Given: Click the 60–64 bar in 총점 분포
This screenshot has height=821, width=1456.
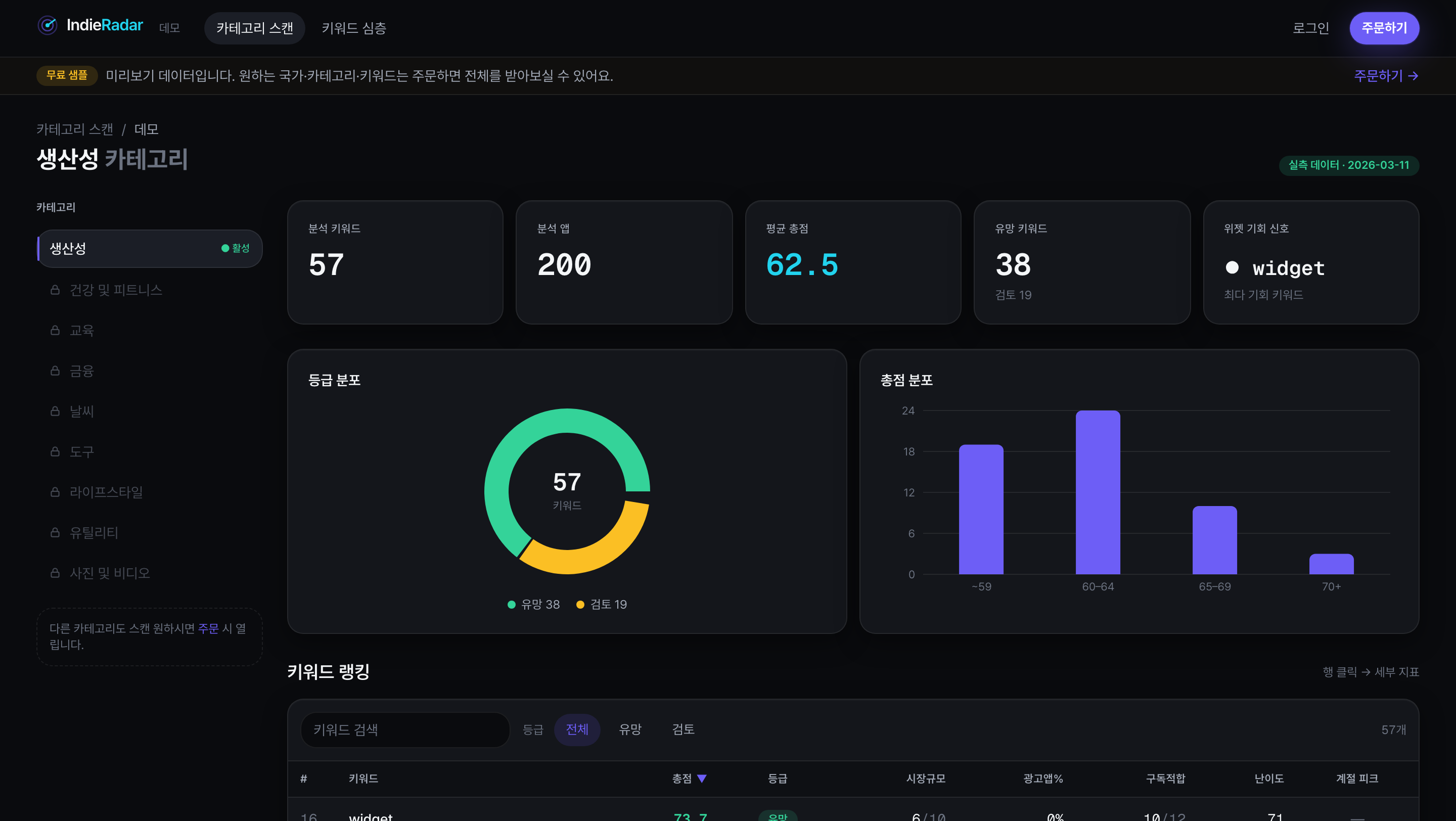Looking at the screenshot, I should click(x=1098, y=492).
